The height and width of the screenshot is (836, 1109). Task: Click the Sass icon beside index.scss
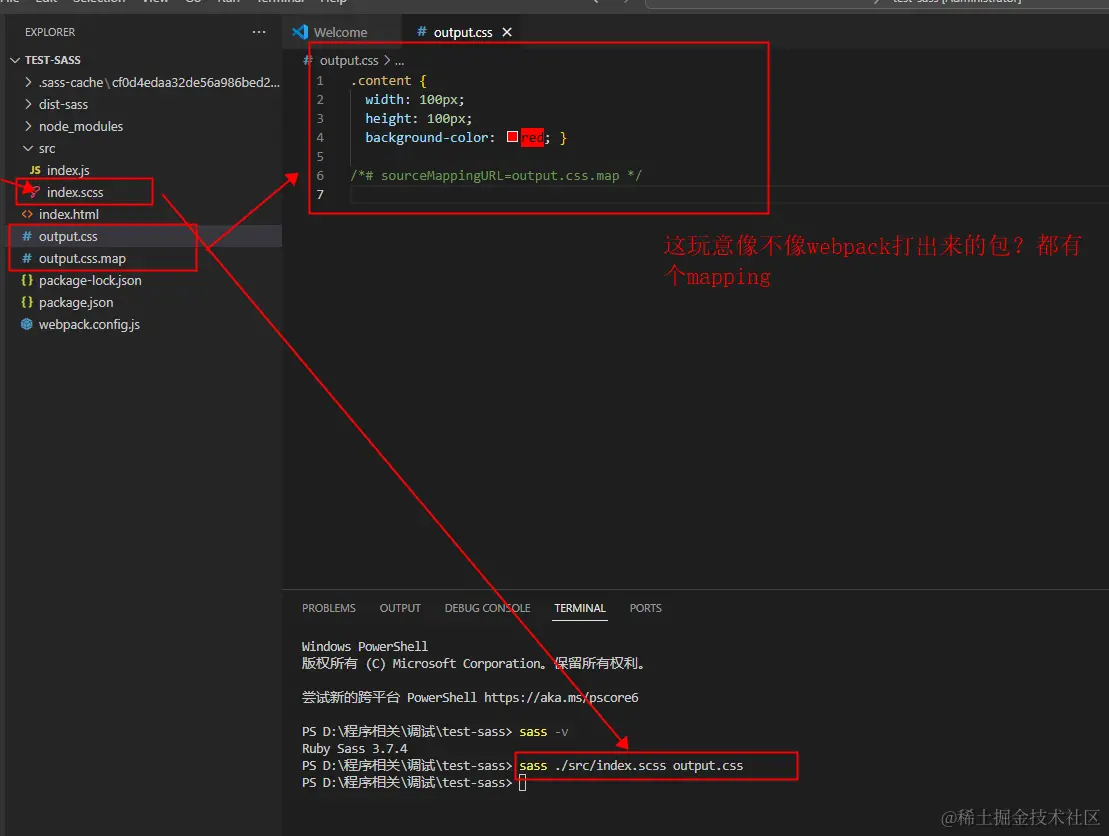coord(34,192)
